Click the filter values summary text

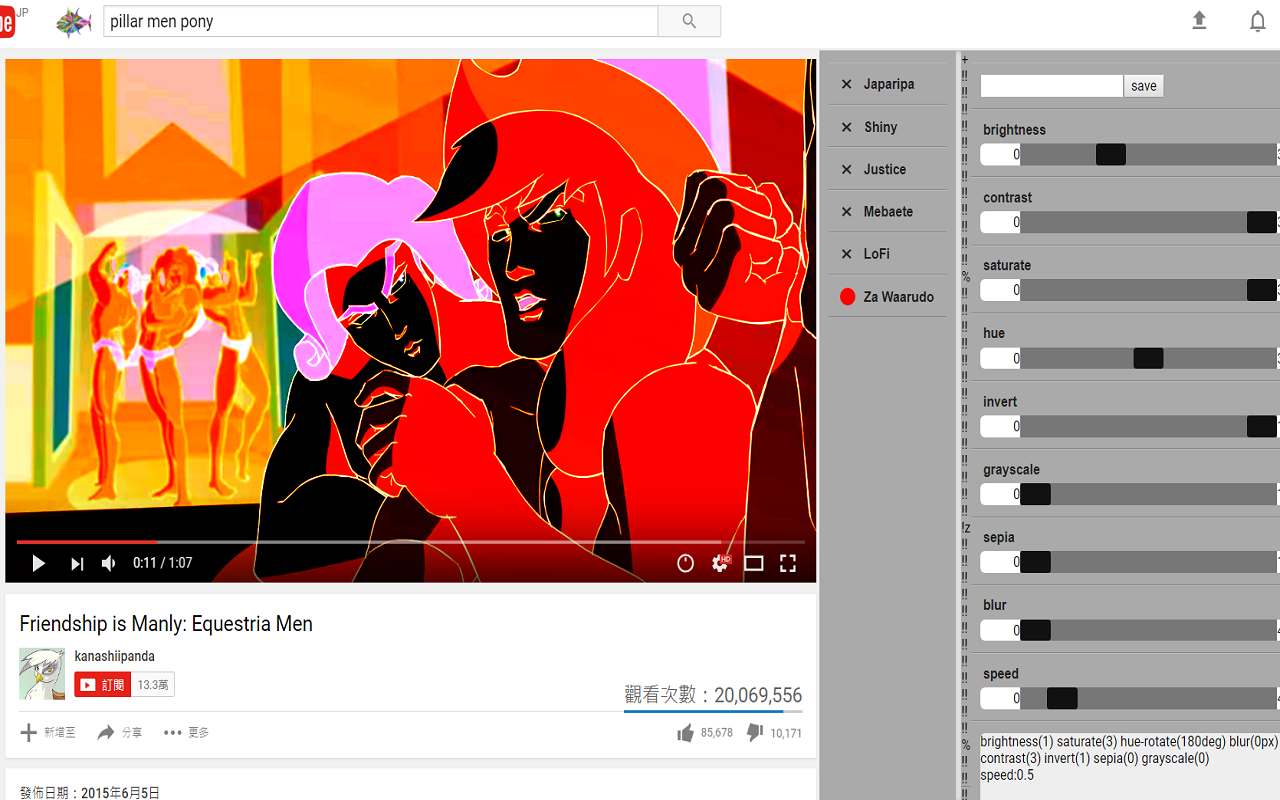click(x=1129, y=758)
